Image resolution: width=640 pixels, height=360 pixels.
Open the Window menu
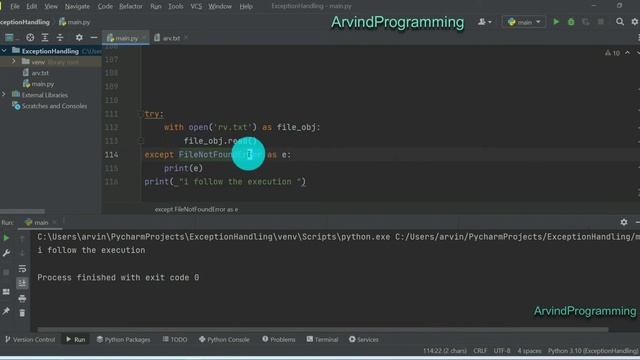220,6
